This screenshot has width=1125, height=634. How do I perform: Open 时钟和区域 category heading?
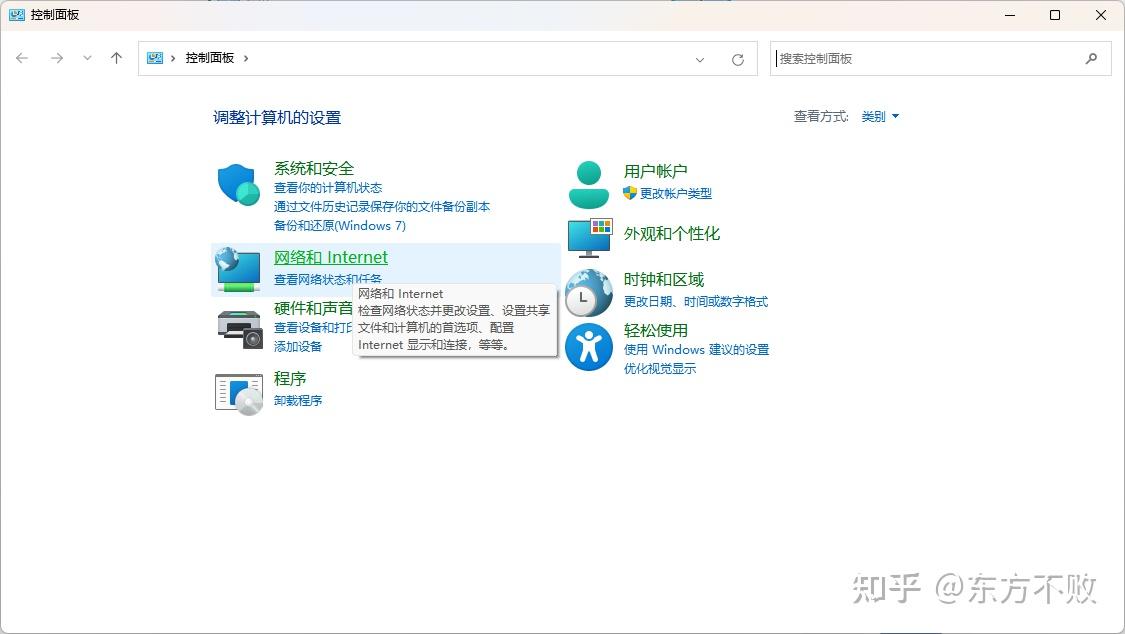point(664,280)
